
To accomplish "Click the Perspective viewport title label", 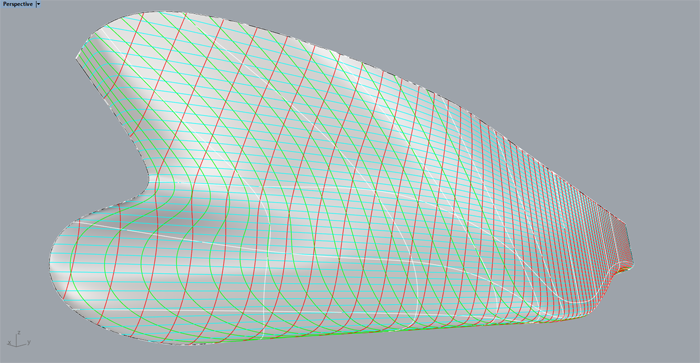I will coord(17,4).
